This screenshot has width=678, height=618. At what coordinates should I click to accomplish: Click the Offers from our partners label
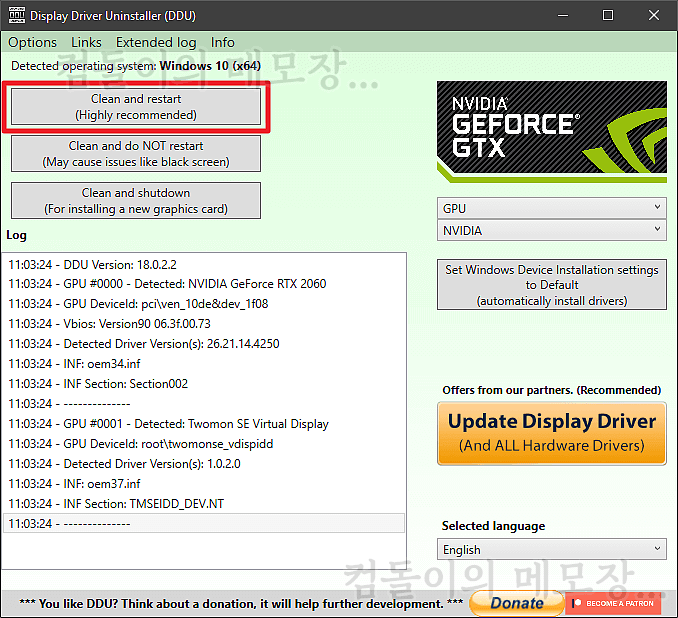[x=552, y=390]
